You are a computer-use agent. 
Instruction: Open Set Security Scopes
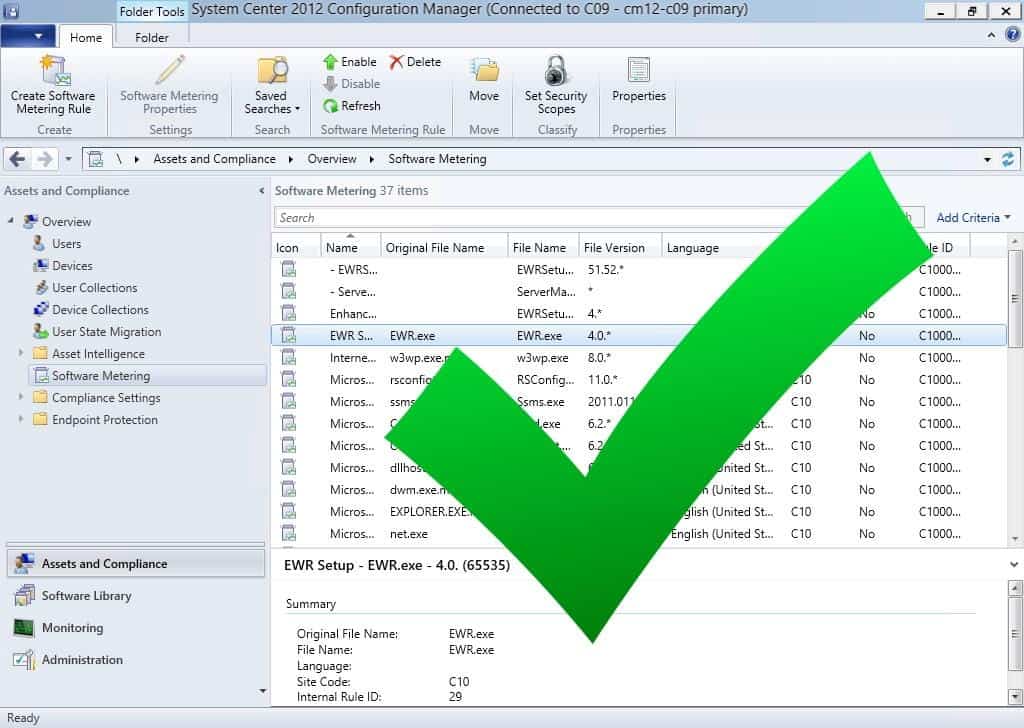(x=556, y=86)
